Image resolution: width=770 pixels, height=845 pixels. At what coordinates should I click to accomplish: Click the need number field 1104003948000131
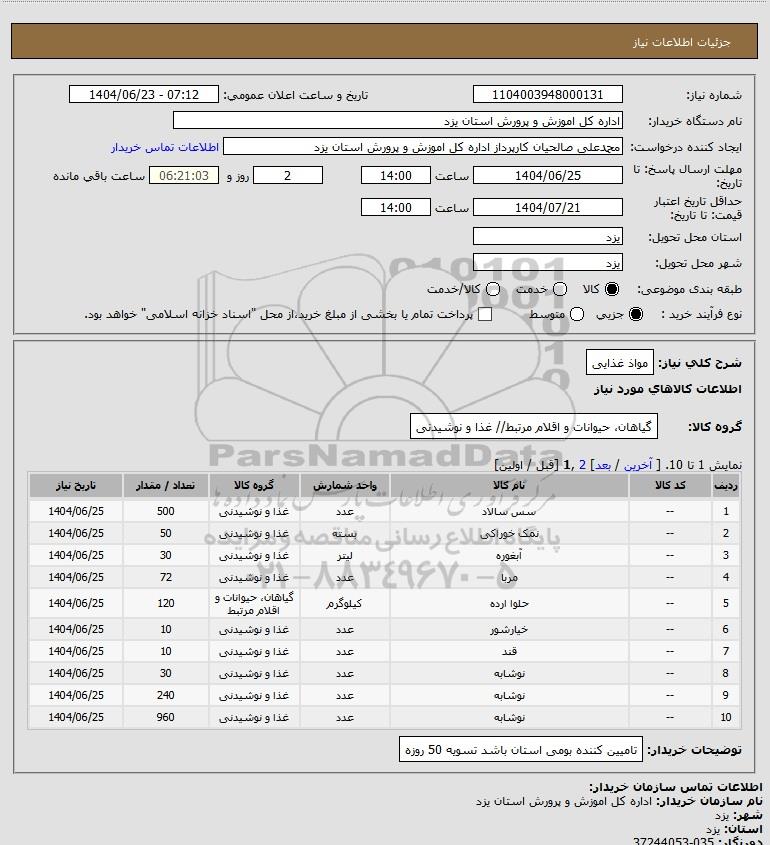547,94
